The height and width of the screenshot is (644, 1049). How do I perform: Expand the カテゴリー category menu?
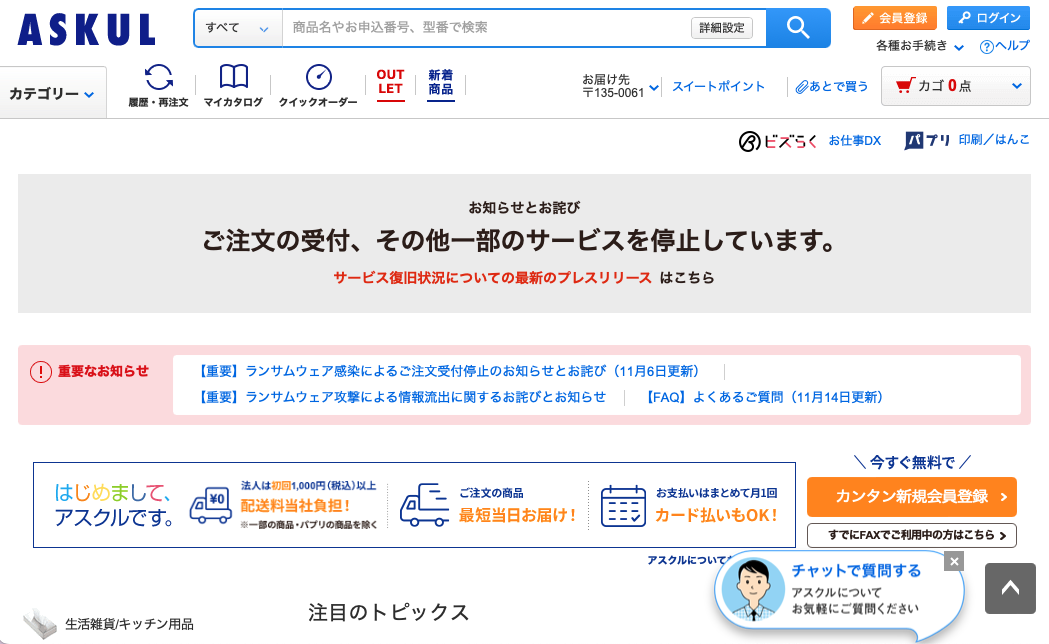coord(52,94)
